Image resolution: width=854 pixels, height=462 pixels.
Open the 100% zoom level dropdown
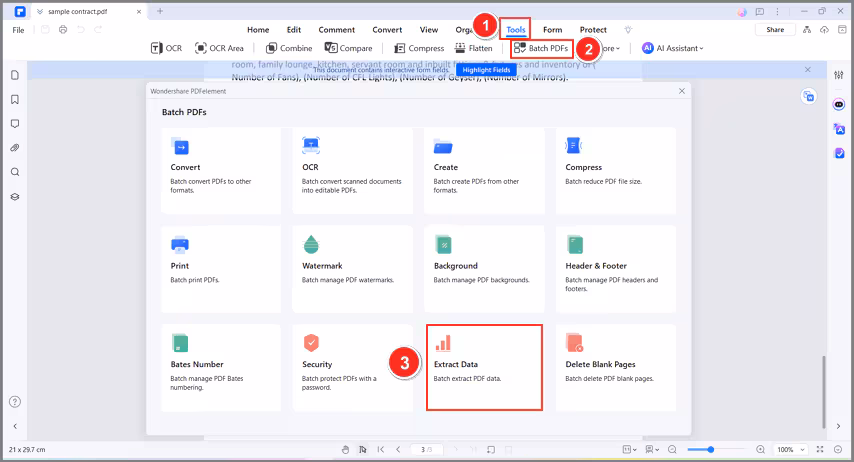click(x=791, y=449)
